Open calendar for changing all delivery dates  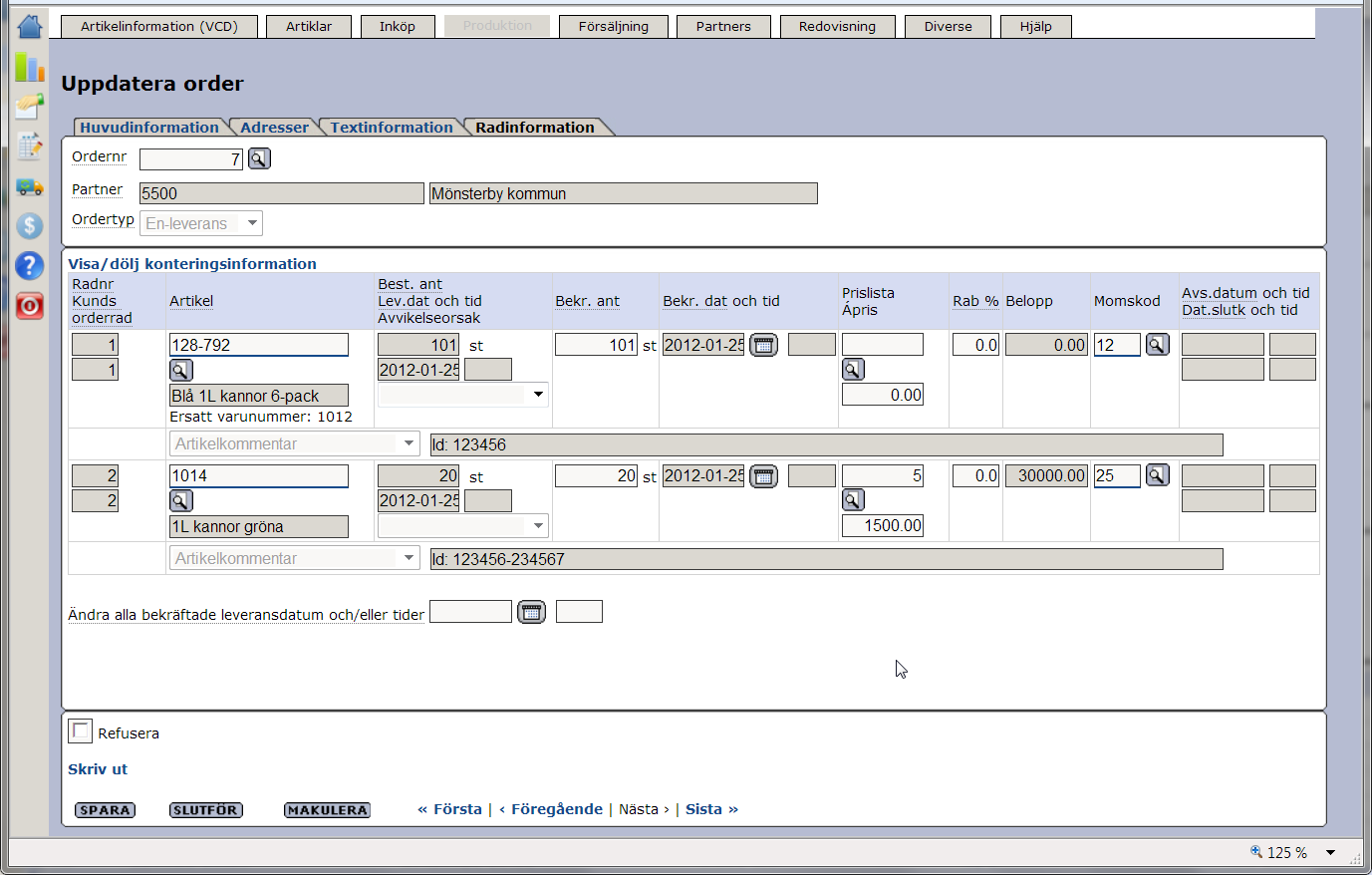tap(532, 612)
